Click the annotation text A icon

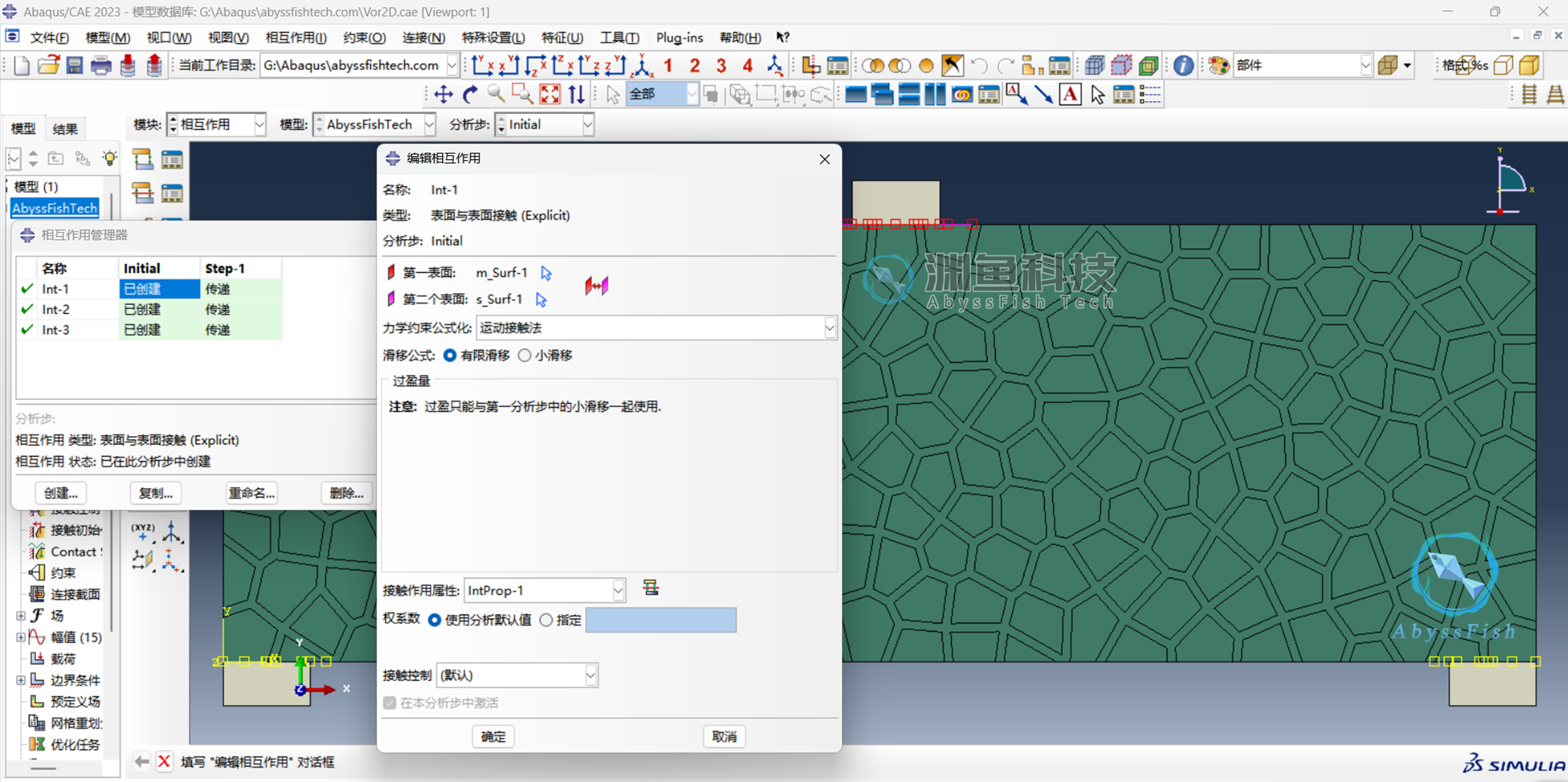point(1070,95)
